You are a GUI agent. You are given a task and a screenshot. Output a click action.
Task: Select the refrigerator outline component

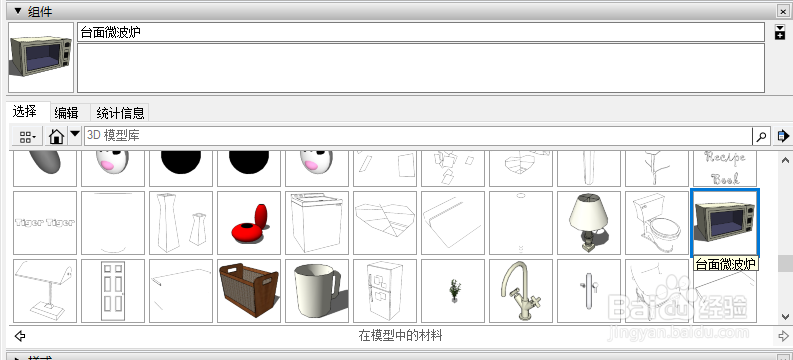tap(385, 291)
